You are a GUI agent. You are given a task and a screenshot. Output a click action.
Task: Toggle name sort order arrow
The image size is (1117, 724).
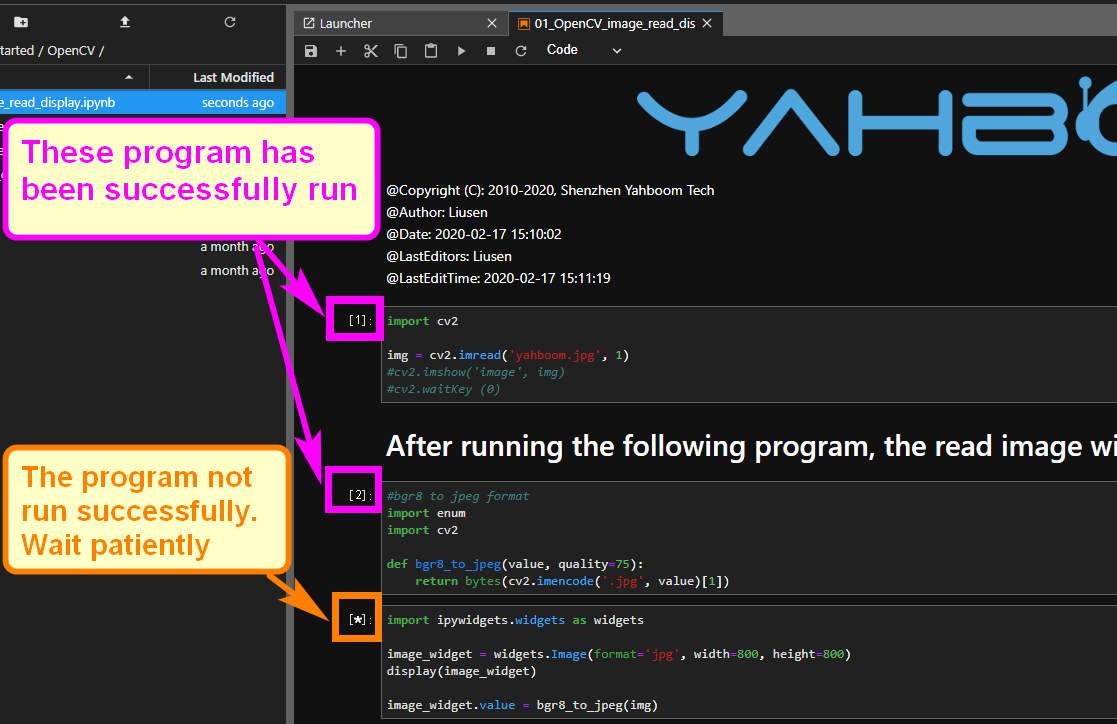129,77
